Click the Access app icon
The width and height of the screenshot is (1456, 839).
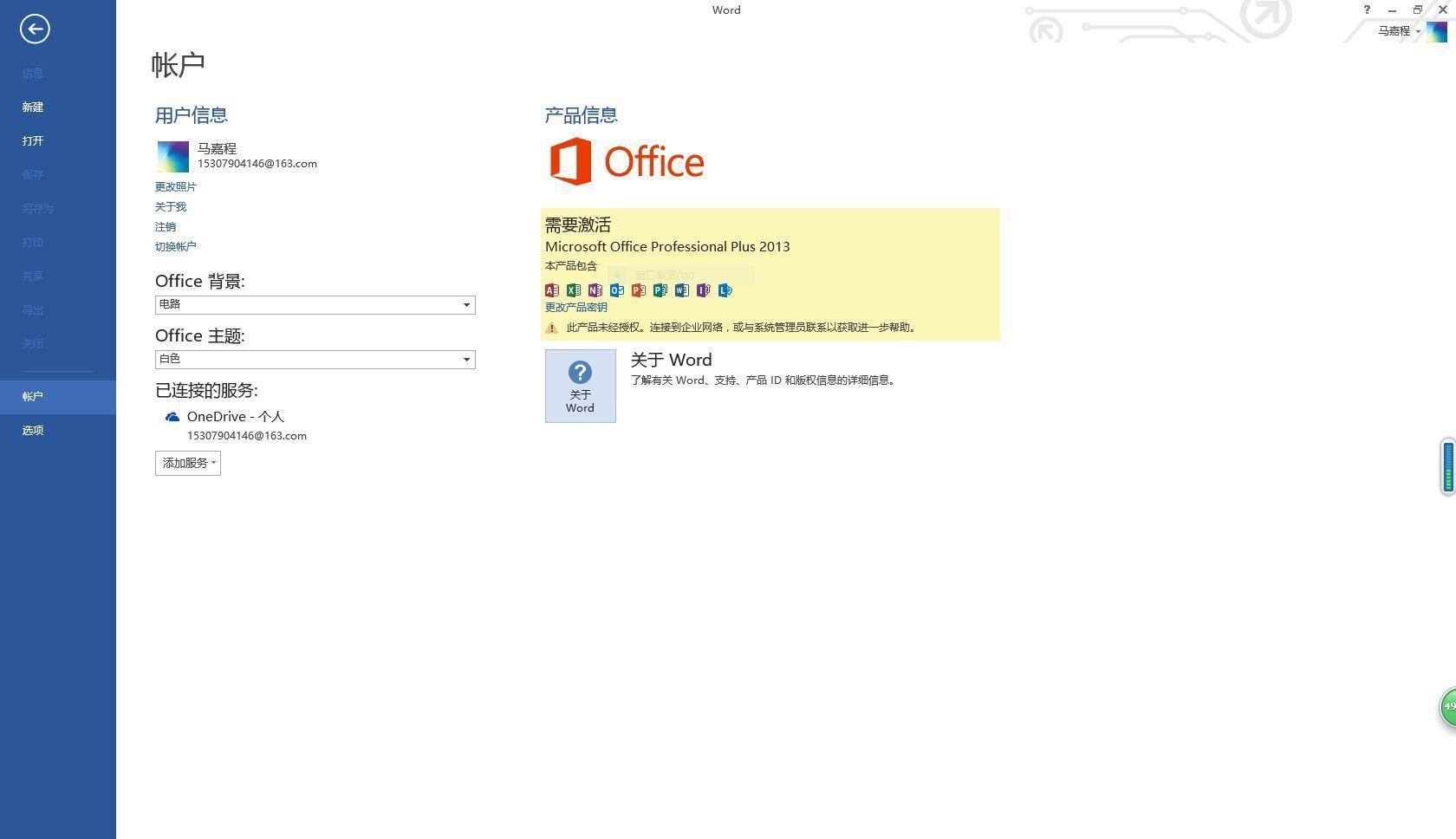[x=552, y=290]
